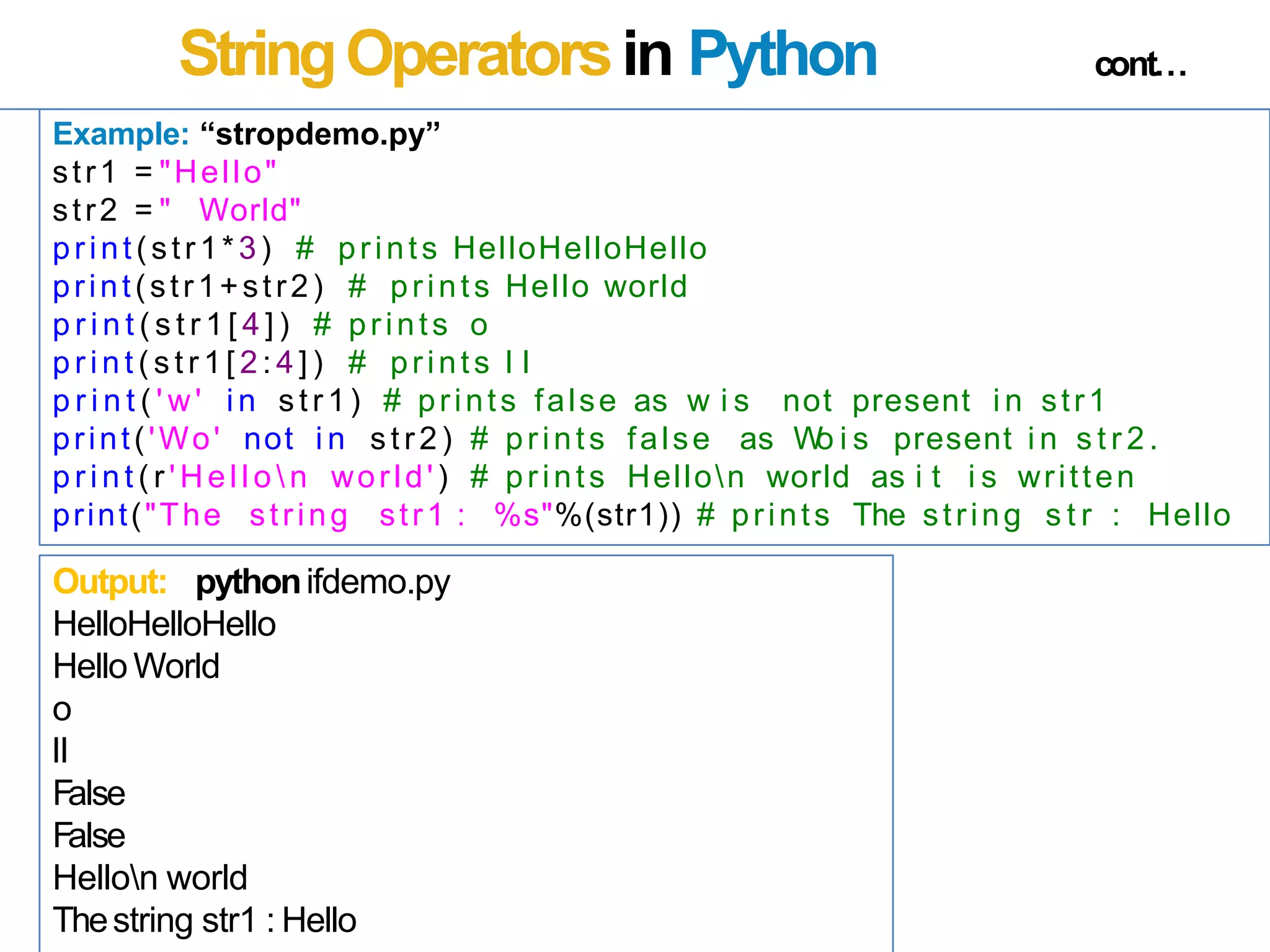Click the slide title 'String Operators in Python'
The height and width of the screenshot is (952, 1270).
(x=528, y=56)
